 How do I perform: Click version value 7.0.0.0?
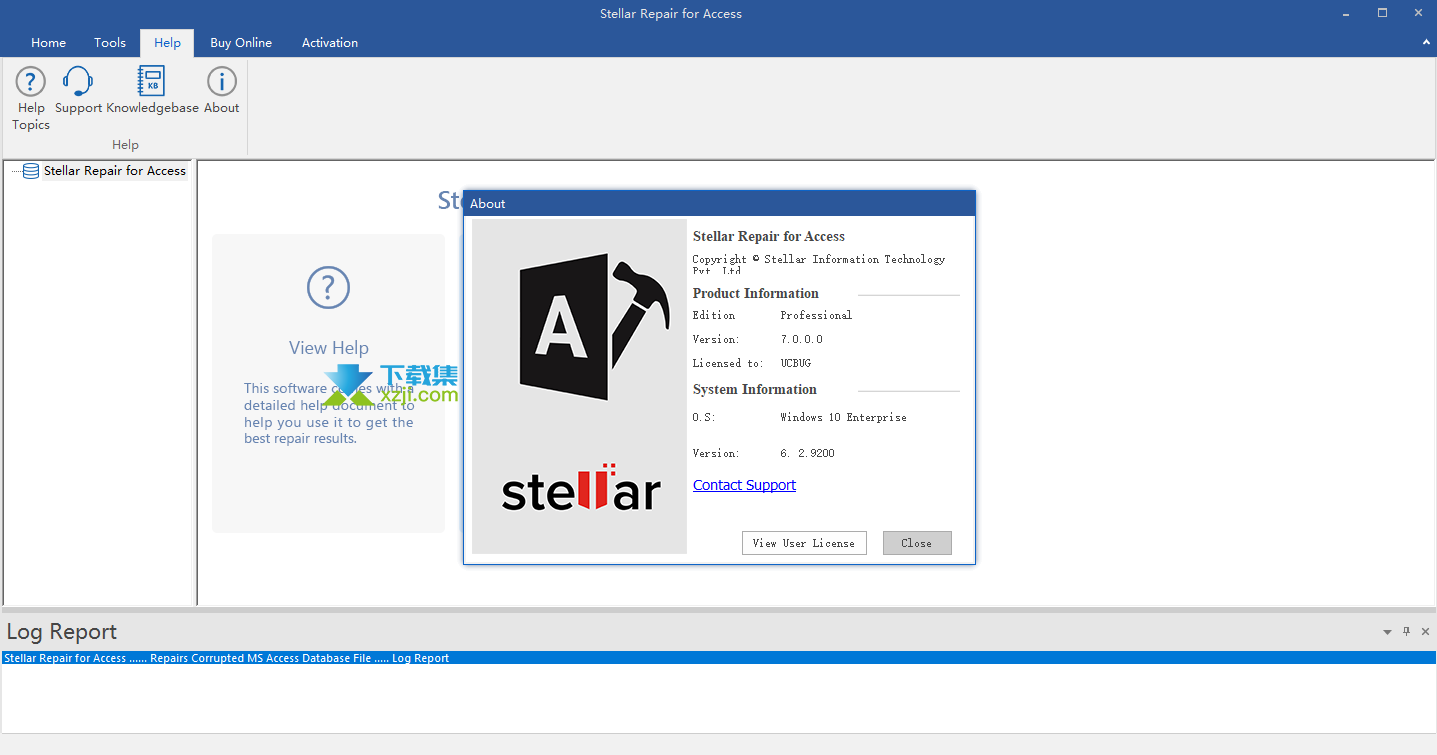(801, 339)
